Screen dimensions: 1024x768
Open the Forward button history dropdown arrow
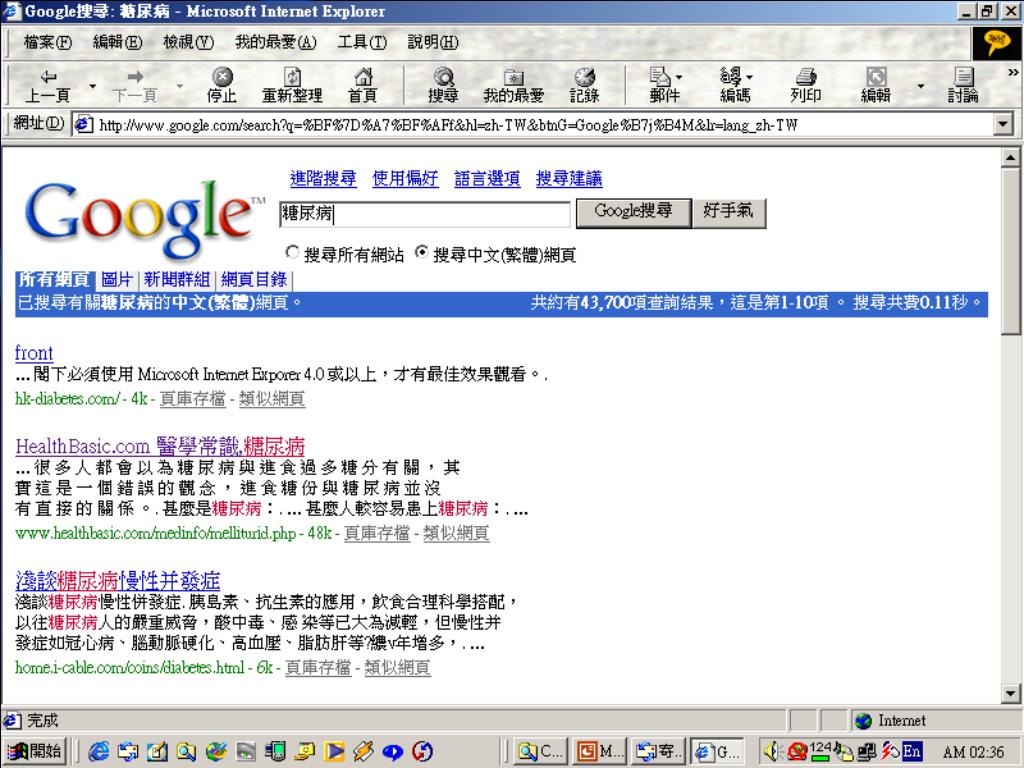[x=180, y=86]
